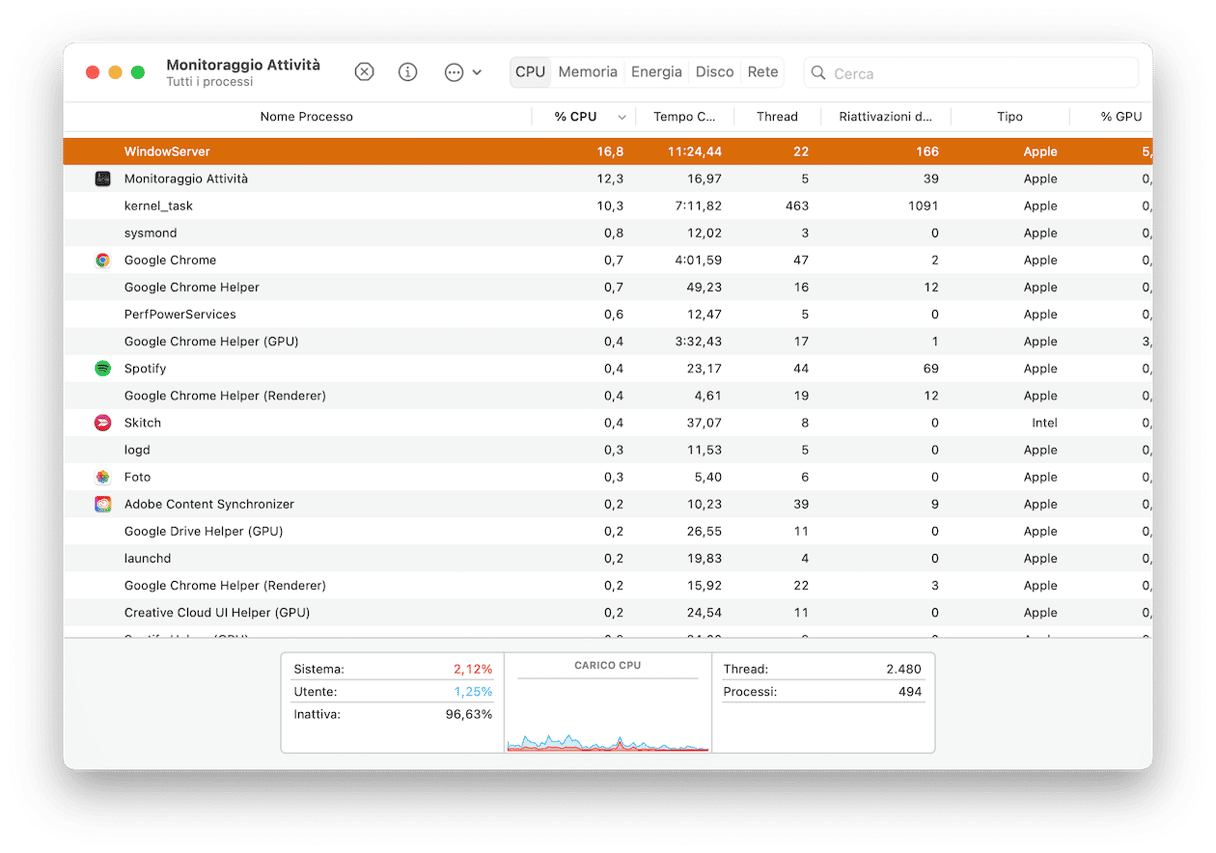Image resolution: width=1216 pixels, height=853 pixels.
Task: Switch to the CPU tab
Action: (x=530, y=72)
